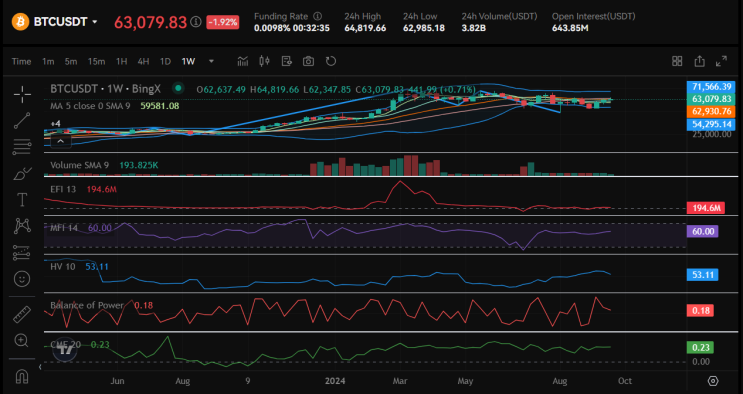The width and height of the screenshot is (743, 394).
Task: Select the trend line drawing tool
Action: 22,121
